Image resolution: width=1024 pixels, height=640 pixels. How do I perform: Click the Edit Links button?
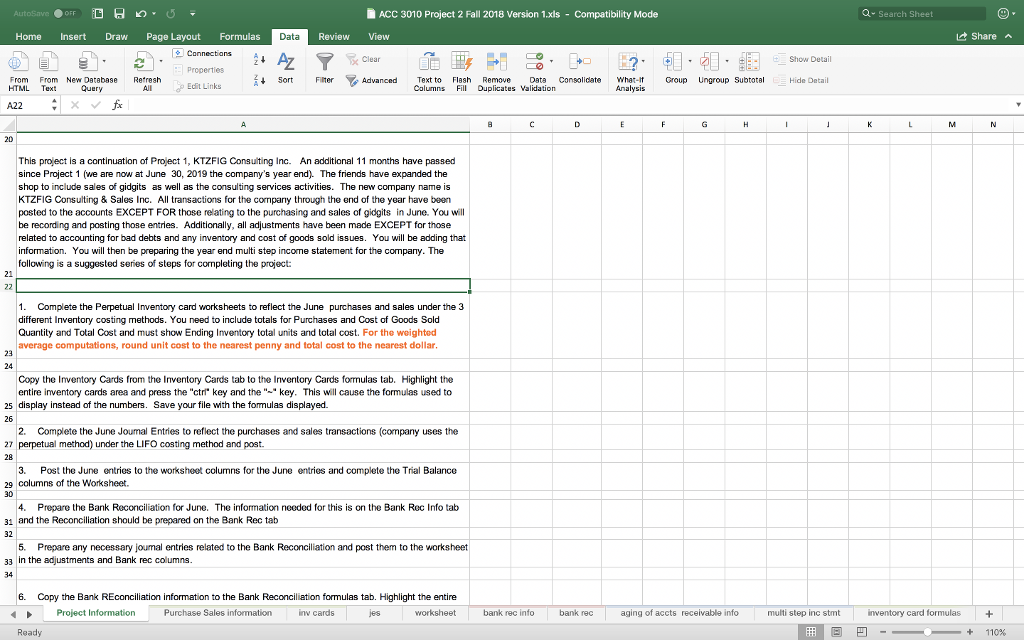click(197, 86)
